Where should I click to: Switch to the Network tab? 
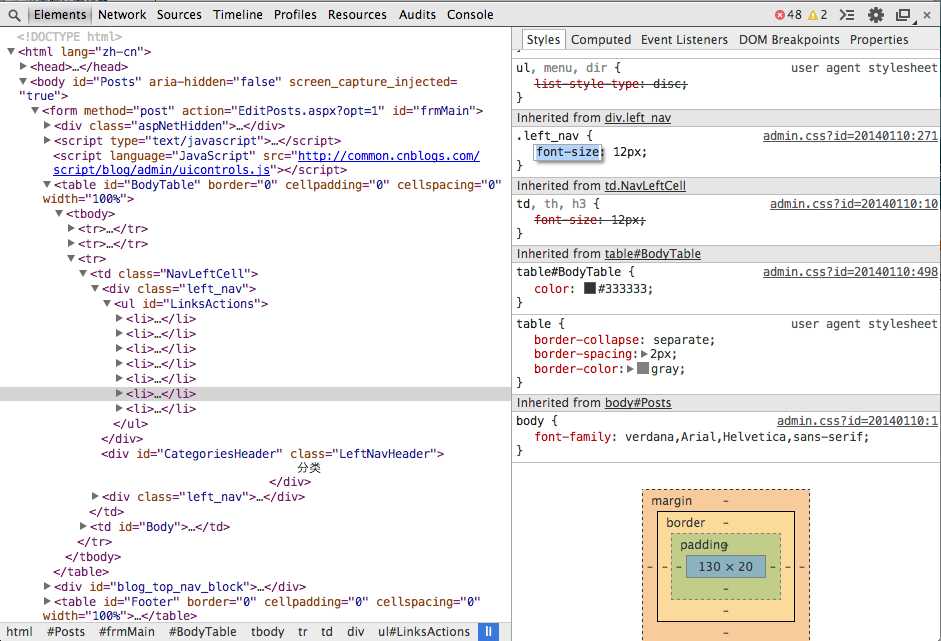(122, 14)
